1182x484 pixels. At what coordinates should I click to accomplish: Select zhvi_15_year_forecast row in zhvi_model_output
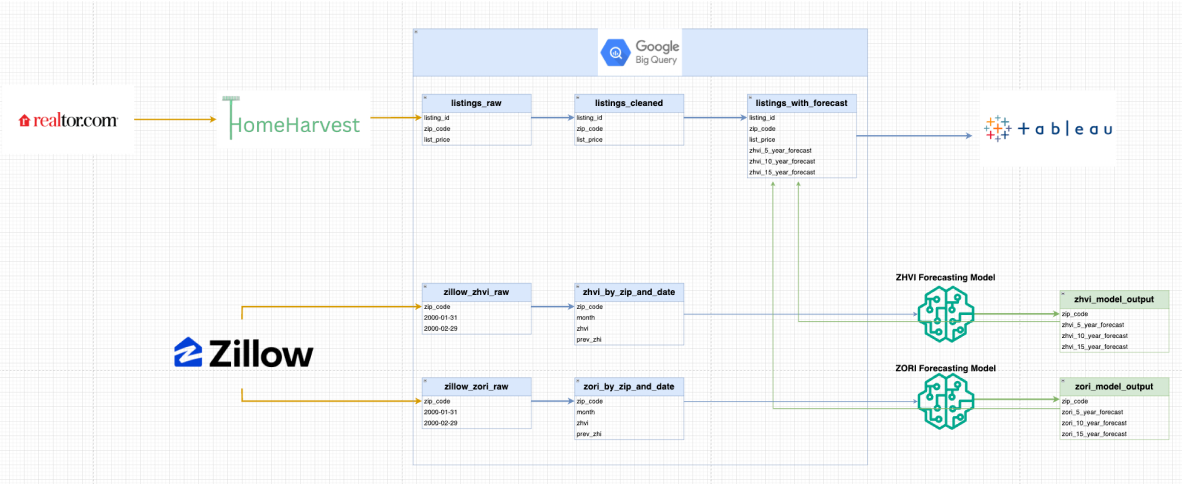tap(1114, 346)
